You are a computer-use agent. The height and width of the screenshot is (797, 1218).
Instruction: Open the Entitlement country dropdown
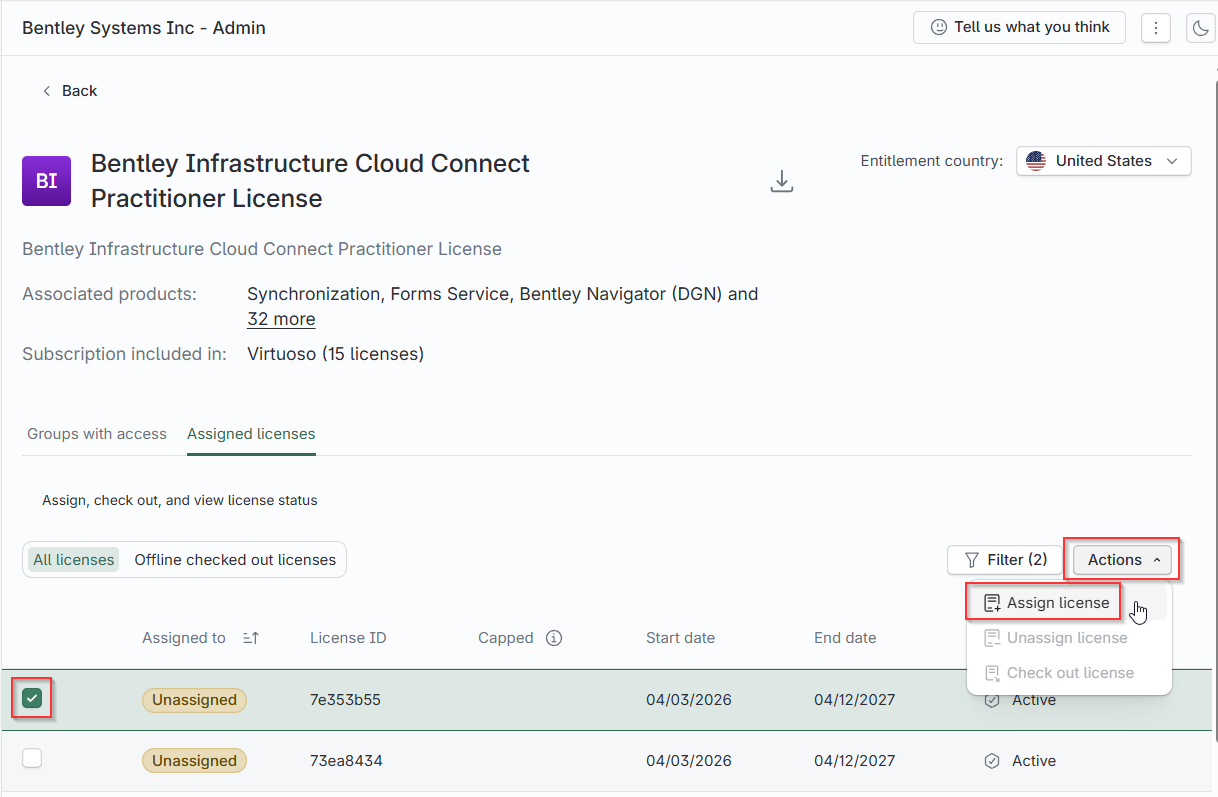1103,161
